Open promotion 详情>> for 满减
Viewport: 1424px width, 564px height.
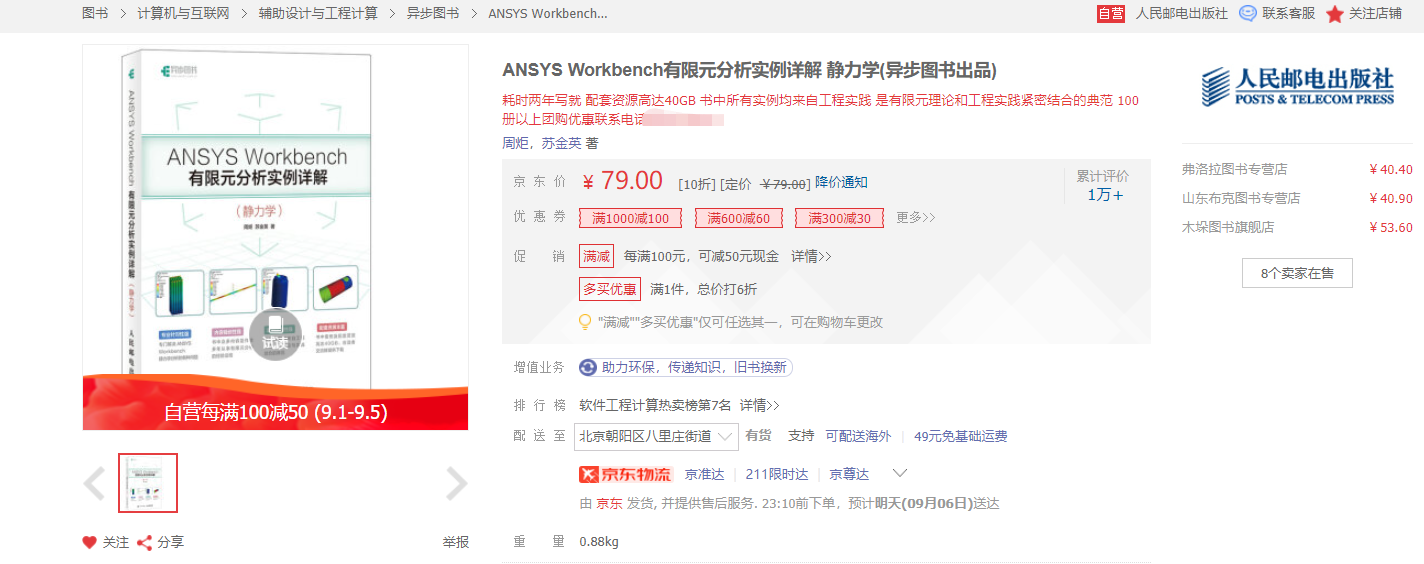(x=811, y=256)
